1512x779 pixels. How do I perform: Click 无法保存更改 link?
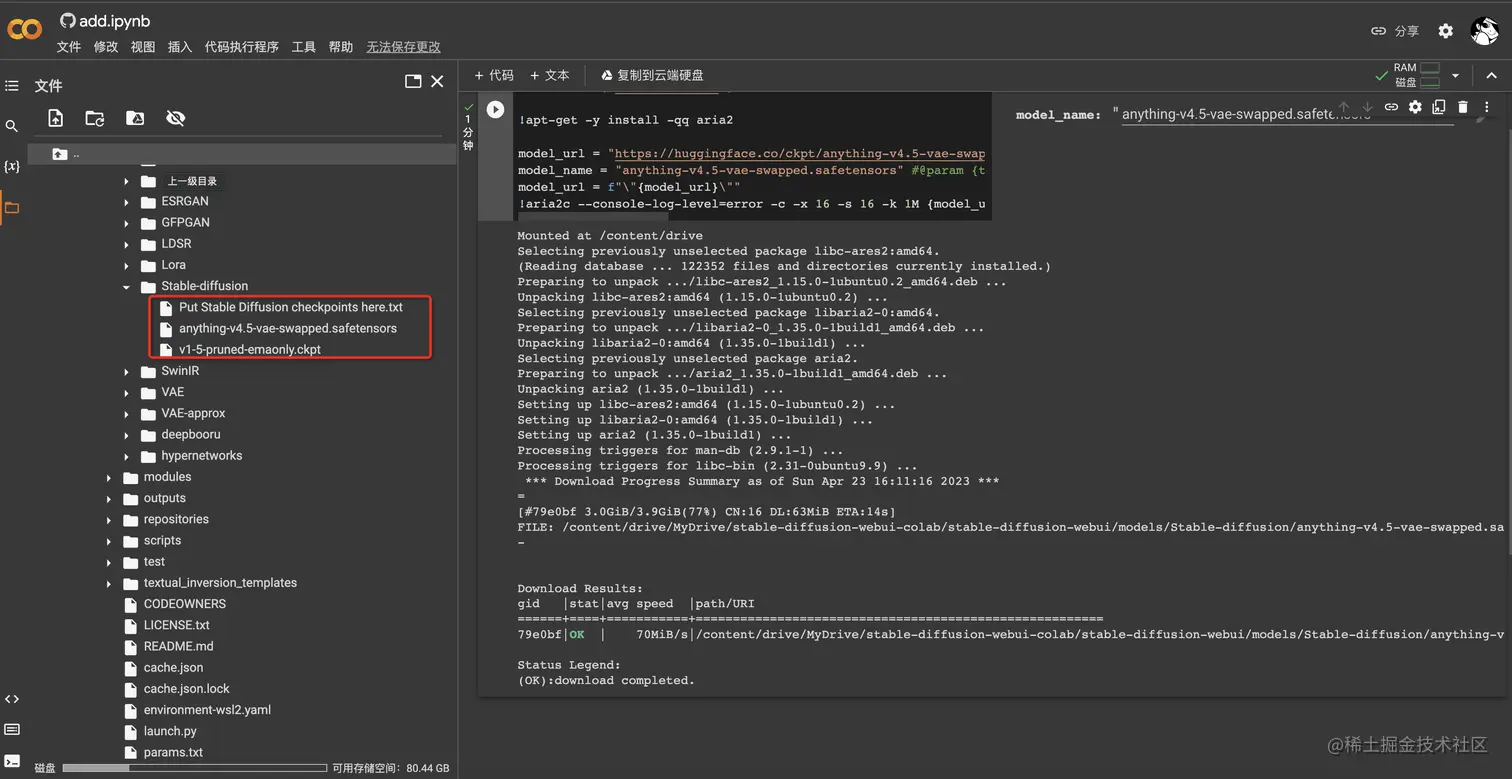403,47
